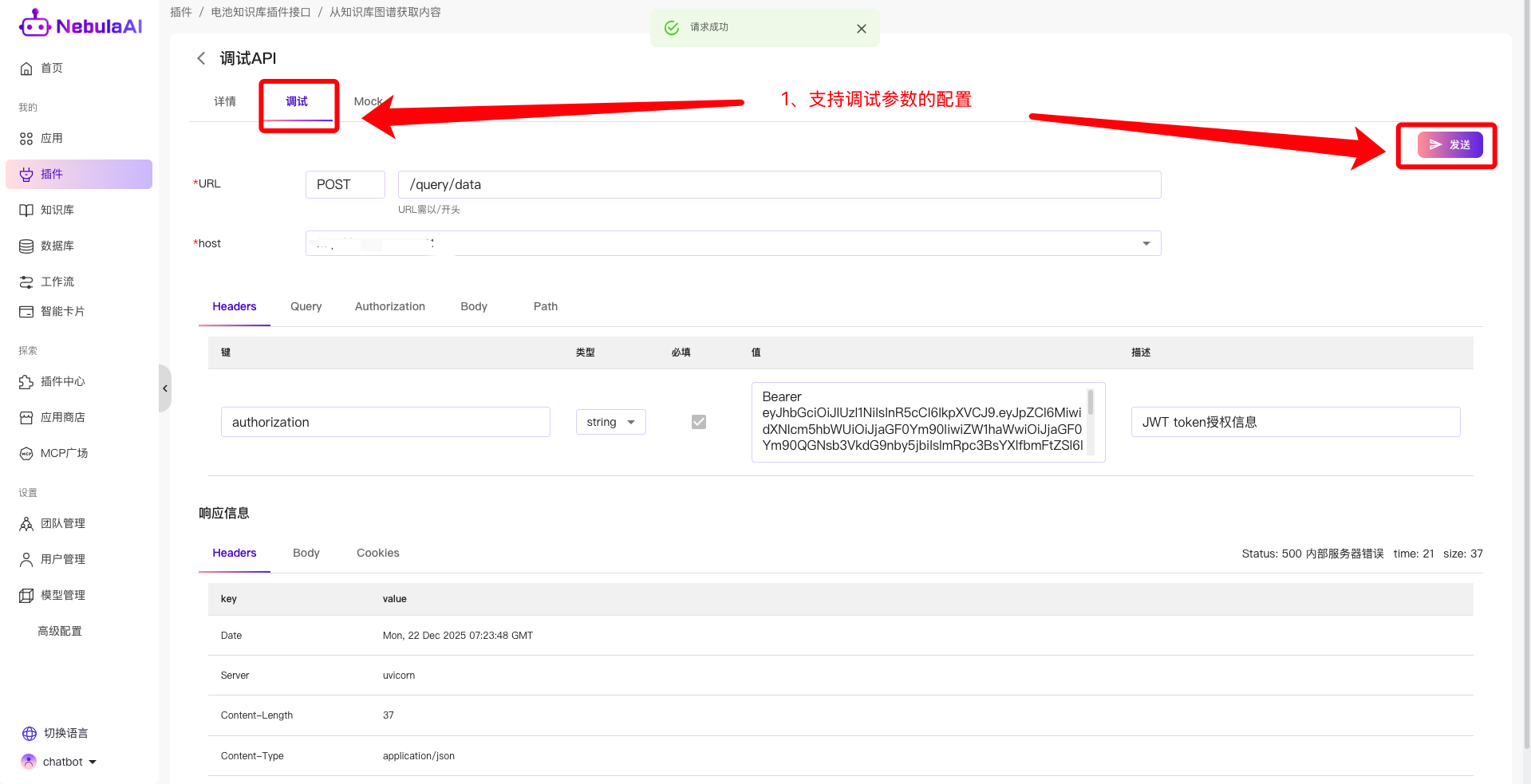Expand the host dropdown
The image size is (1531, 784).
click(1146, 243)
